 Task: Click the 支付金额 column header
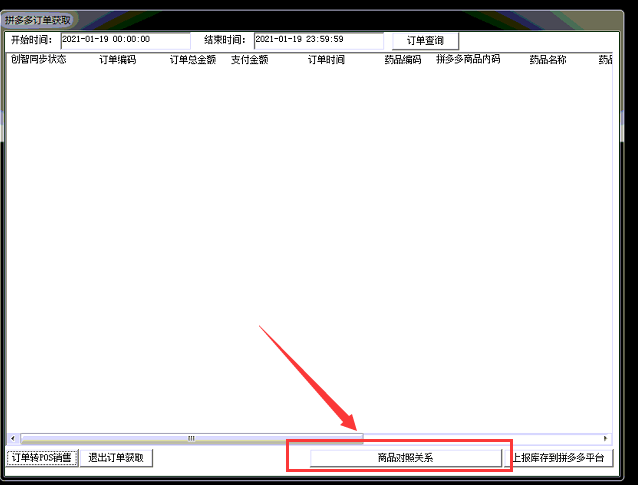coord(250,60)
